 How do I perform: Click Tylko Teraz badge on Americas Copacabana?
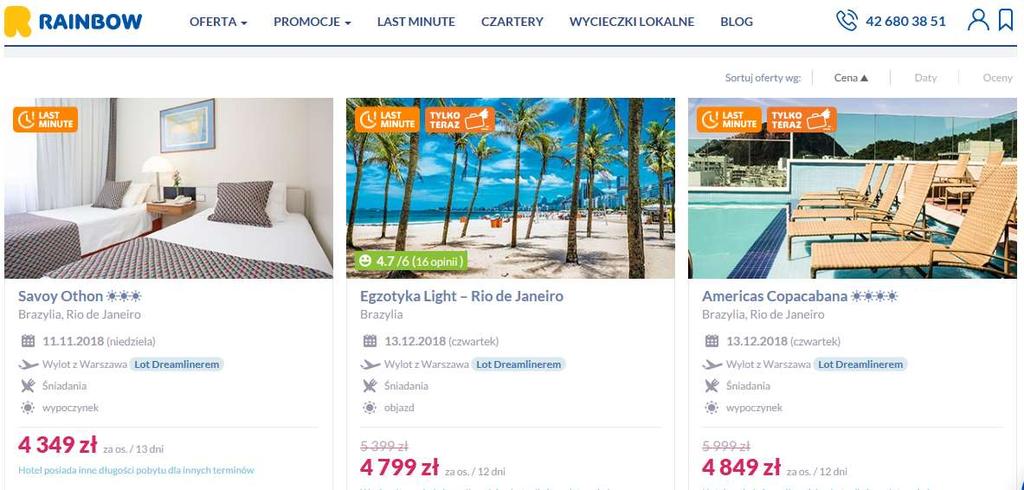point(802,120)
